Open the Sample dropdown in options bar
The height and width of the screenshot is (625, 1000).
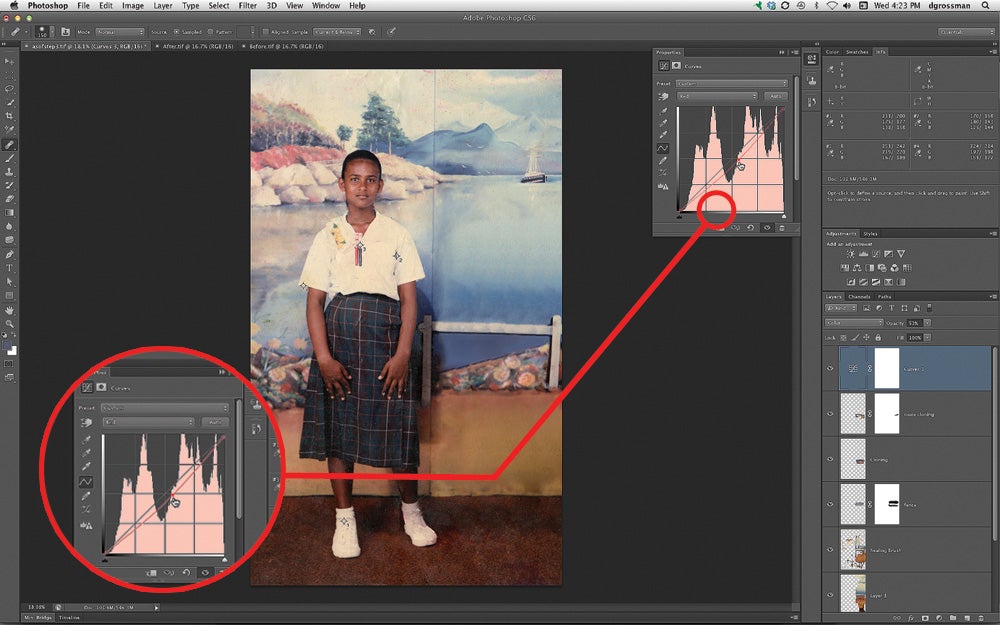click(337, 32)
